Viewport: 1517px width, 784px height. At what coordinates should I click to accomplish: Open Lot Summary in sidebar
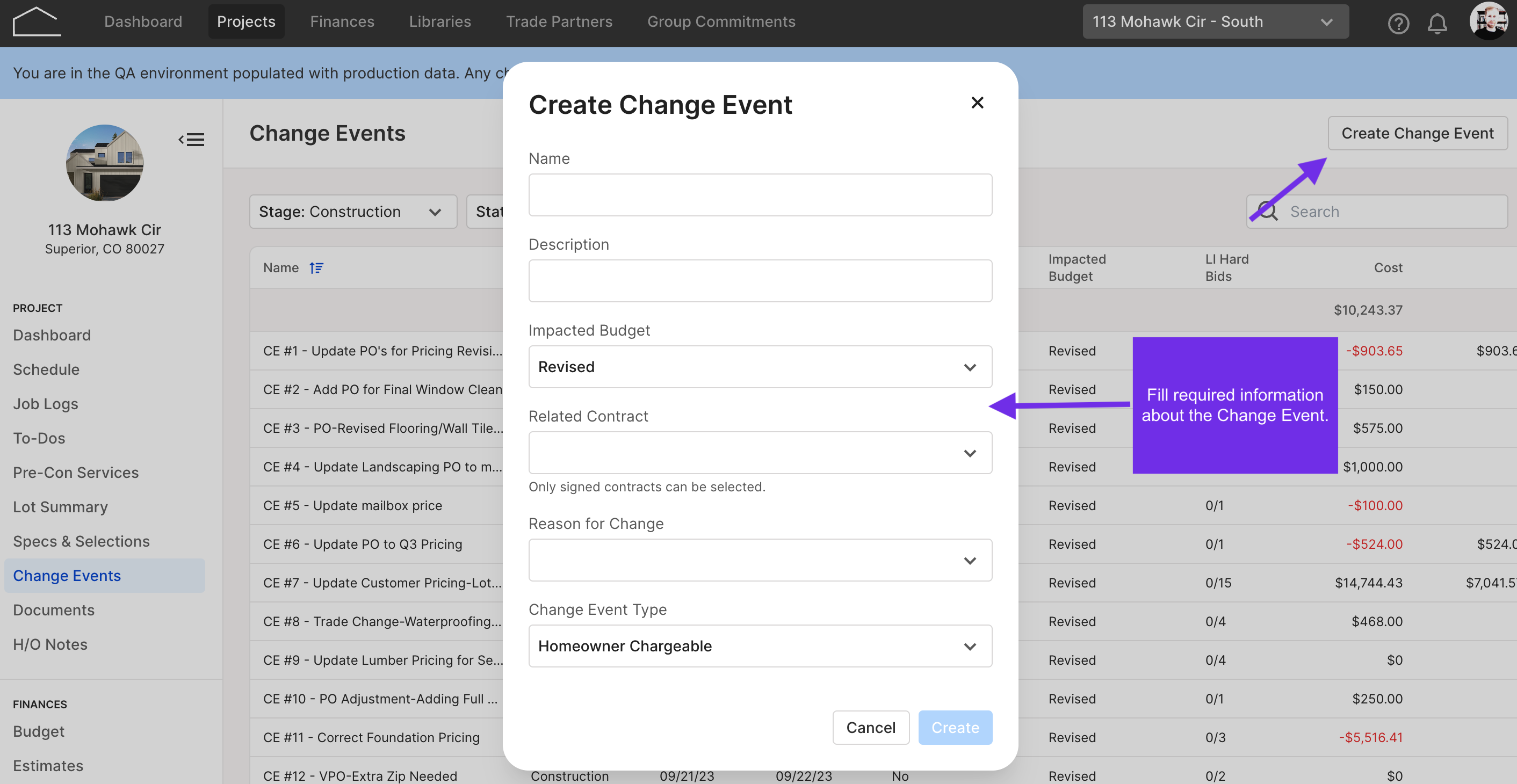pyautogui.click(x=60, y=507)
